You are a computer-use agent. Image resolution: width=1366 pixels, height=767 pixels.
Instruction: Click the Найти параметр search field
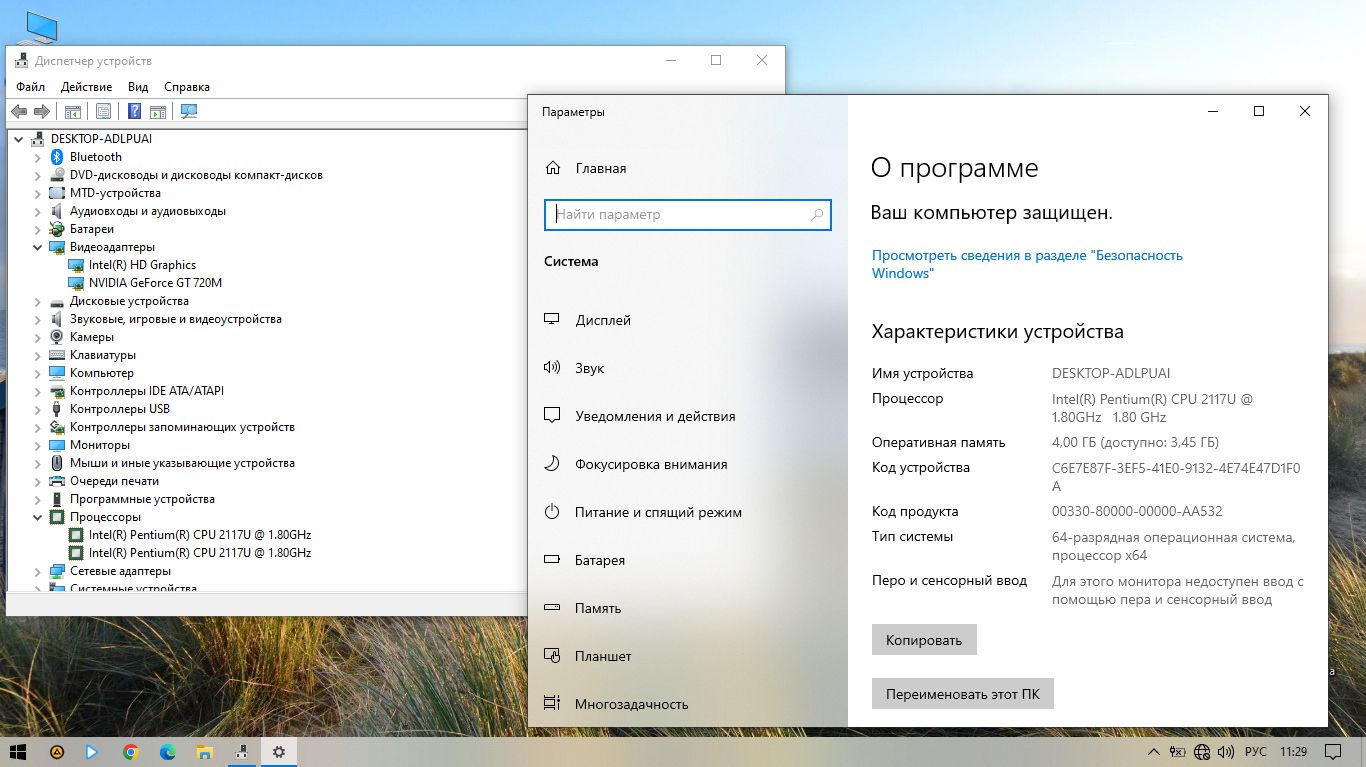[x=688, y=214]
